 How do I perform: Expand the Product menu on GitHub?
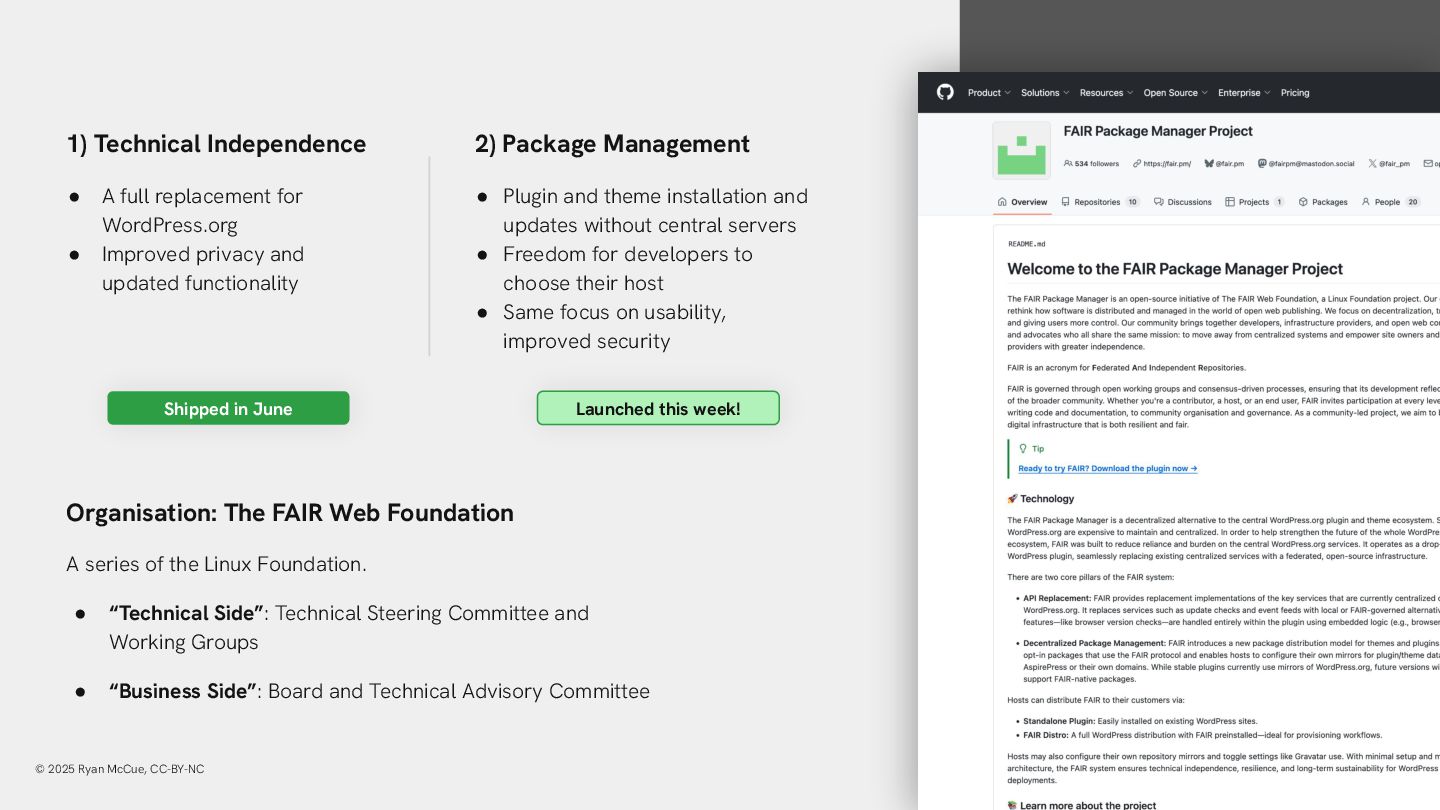pos(989,93)
